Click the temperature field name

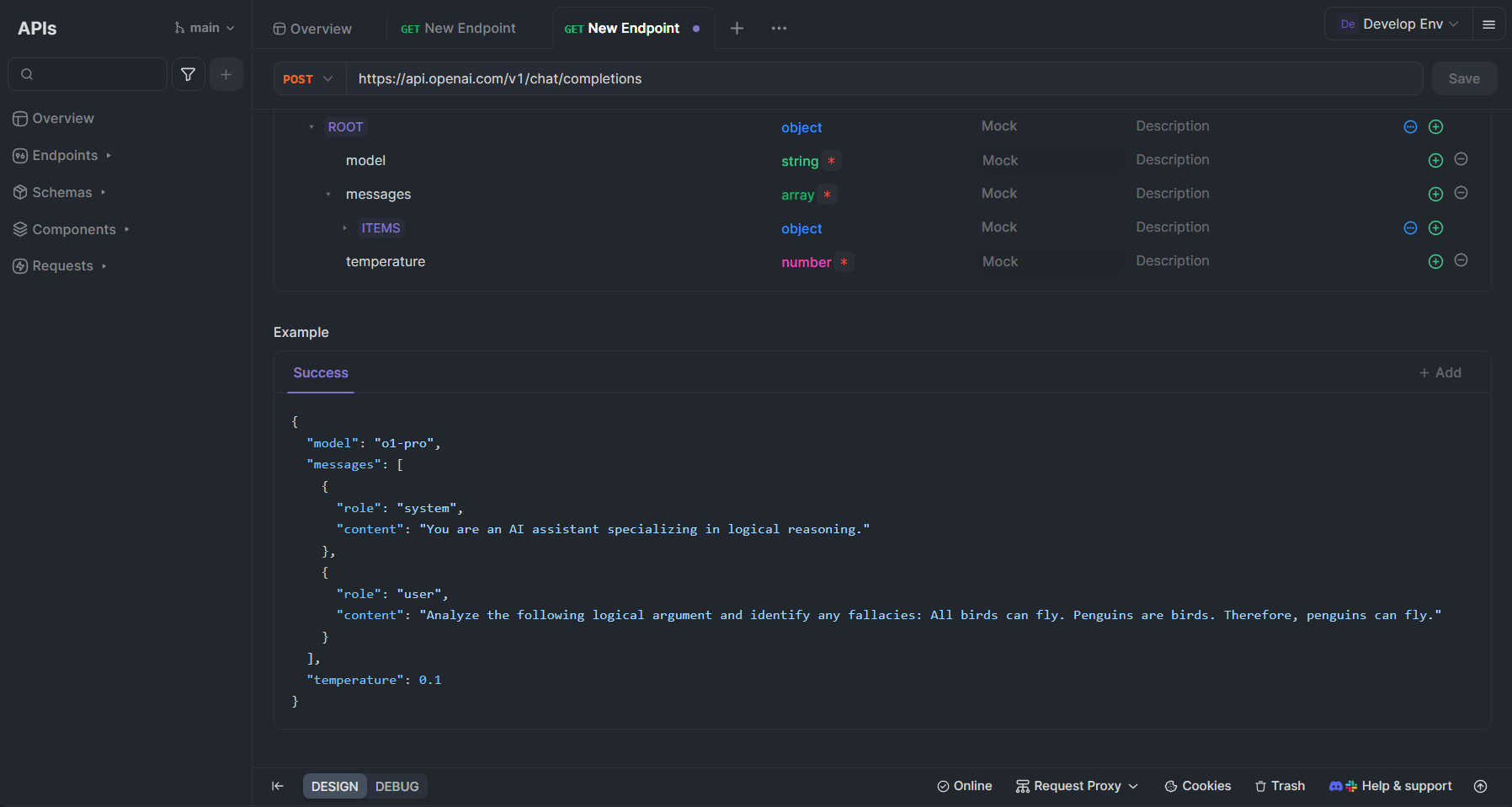[x=386, y=262]
